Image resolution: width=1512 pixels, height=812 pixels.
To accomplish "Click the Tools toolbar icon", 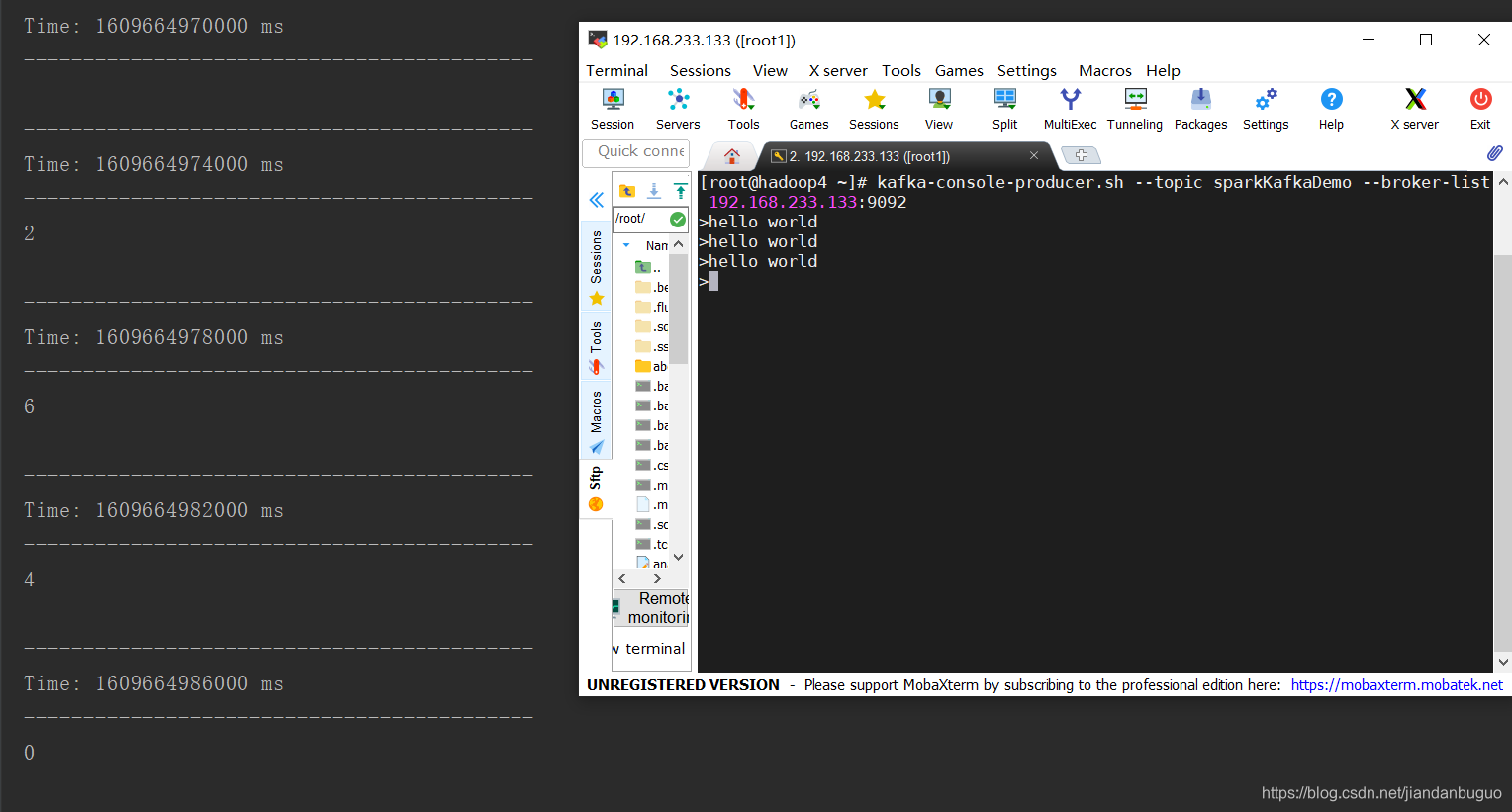I will pos(743,100).
